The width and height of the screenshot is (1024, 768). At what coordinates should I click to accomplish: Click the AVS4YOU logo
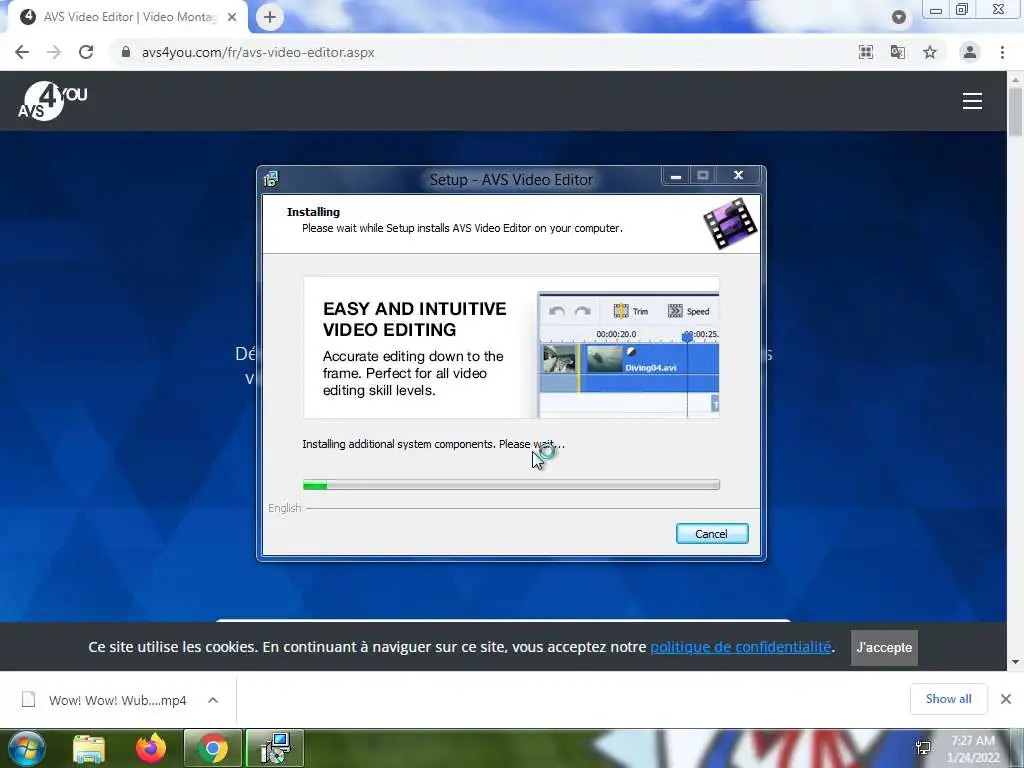point(52,101)
